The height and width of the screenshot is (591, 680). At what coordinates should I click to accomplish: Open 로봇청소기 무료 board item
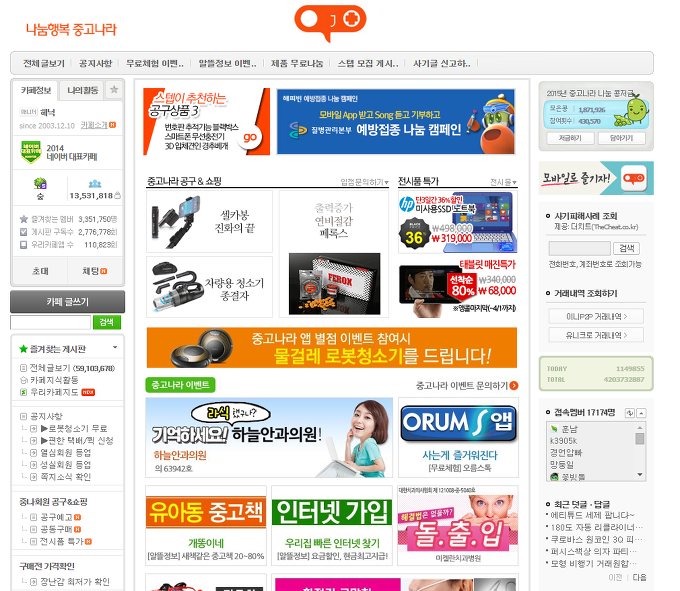click(74, 428)
